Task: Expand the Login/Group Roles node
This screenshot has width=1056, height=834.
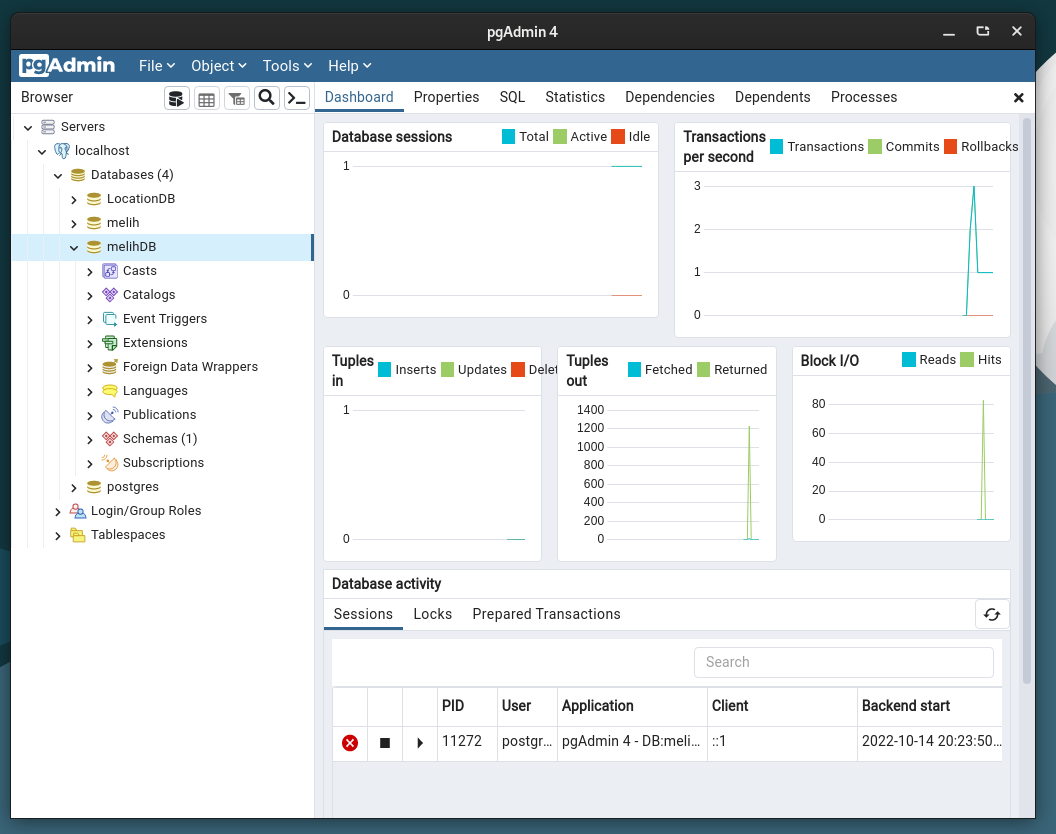Action: click(x=58, y=512)
